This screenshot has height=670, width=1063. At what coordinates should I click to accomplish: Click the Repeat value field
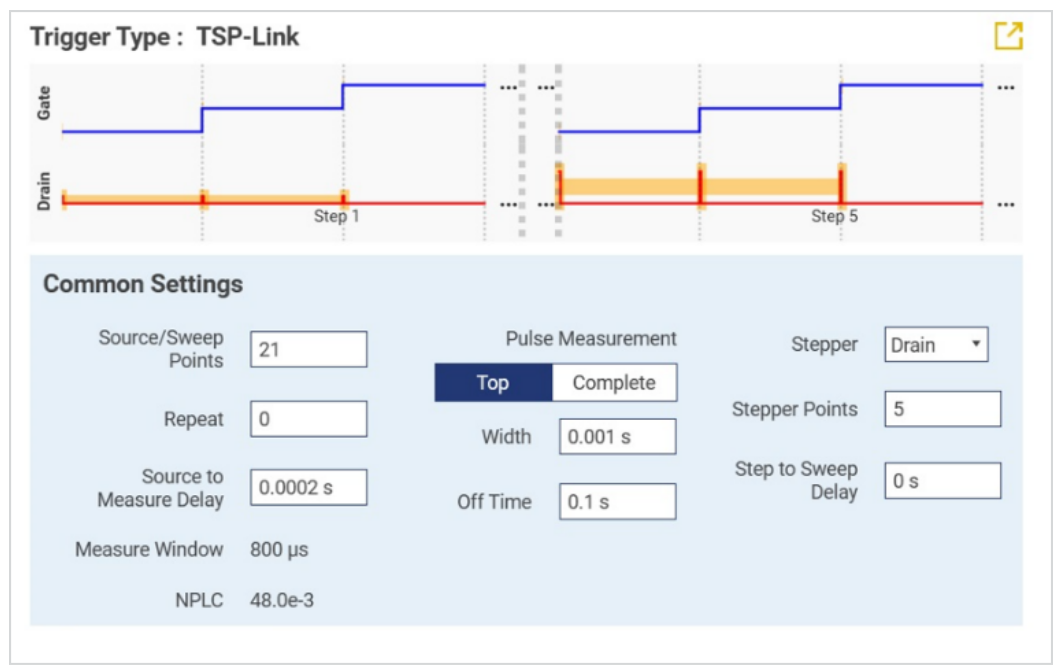coord(308,419)
